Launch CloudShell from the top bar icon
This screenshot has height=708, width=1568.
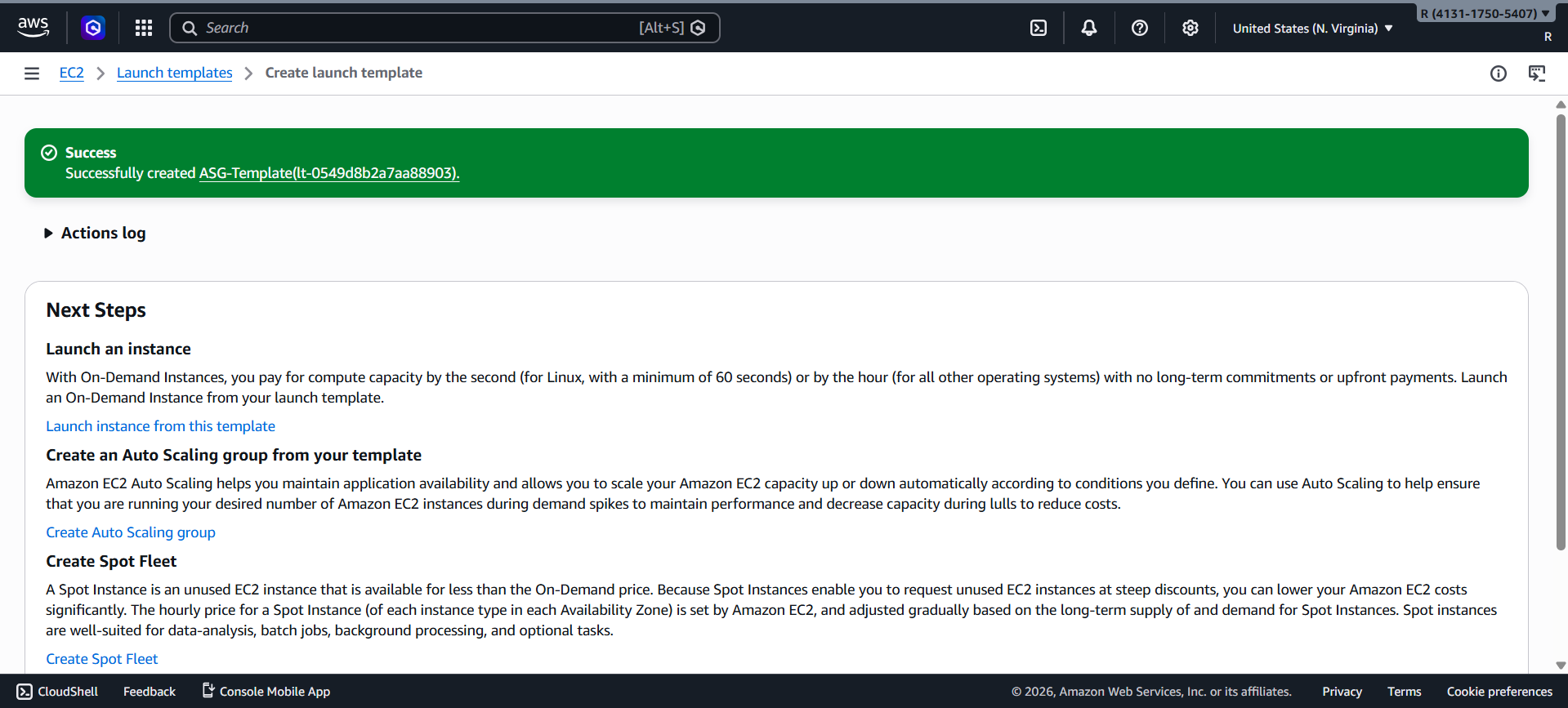point(1039,28)
